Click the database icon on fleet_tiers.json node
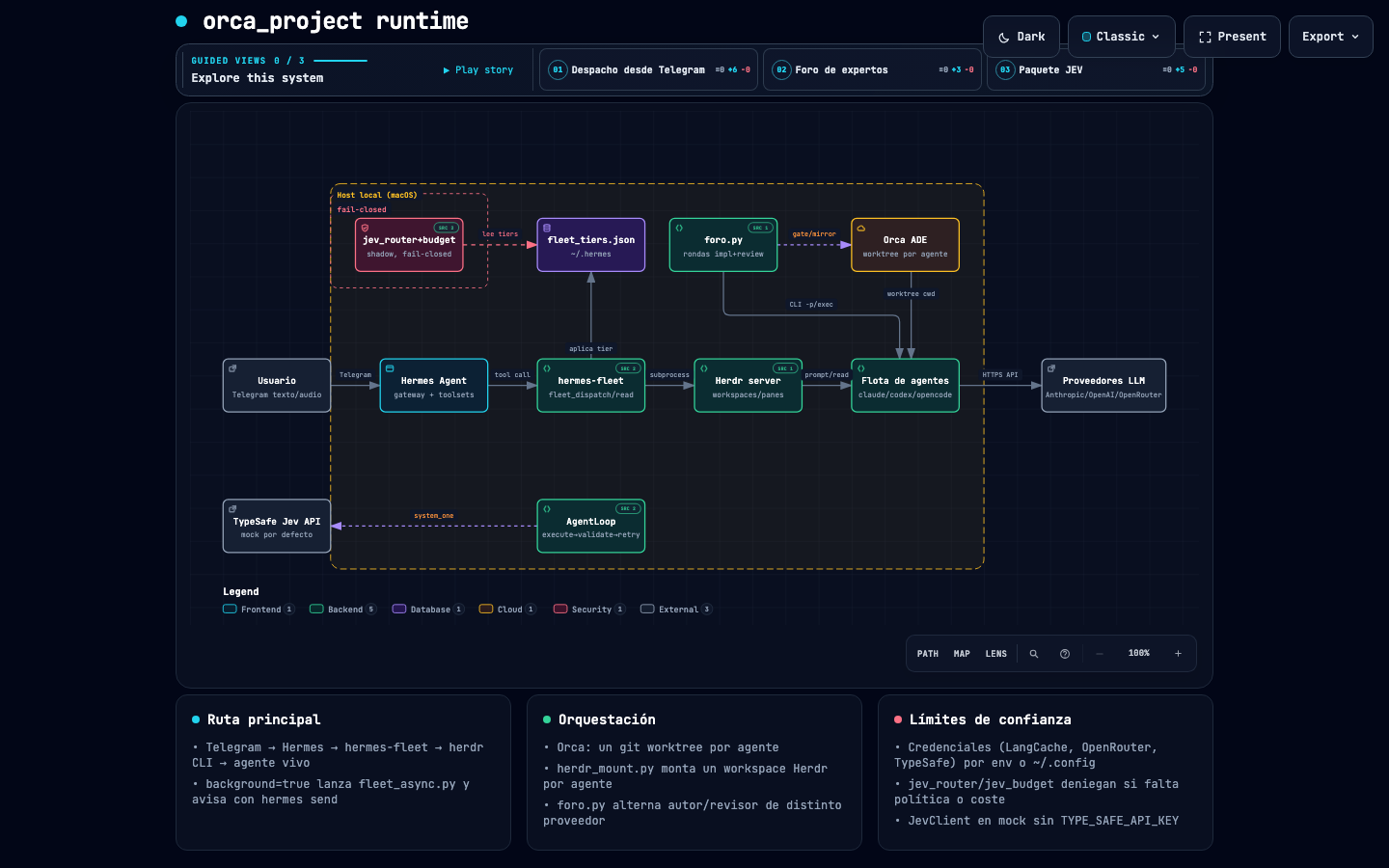The height and width of the screenshot is (868, 1389). [547, 229]
